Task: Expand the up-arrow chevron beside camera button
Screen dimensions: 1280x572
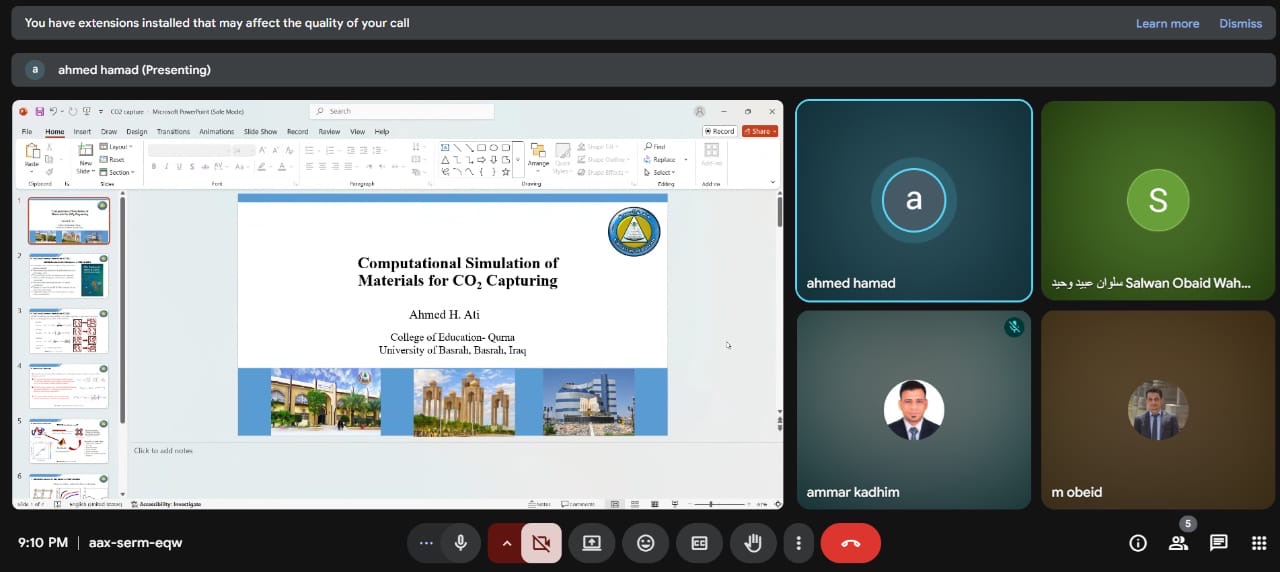Action: 506,543
